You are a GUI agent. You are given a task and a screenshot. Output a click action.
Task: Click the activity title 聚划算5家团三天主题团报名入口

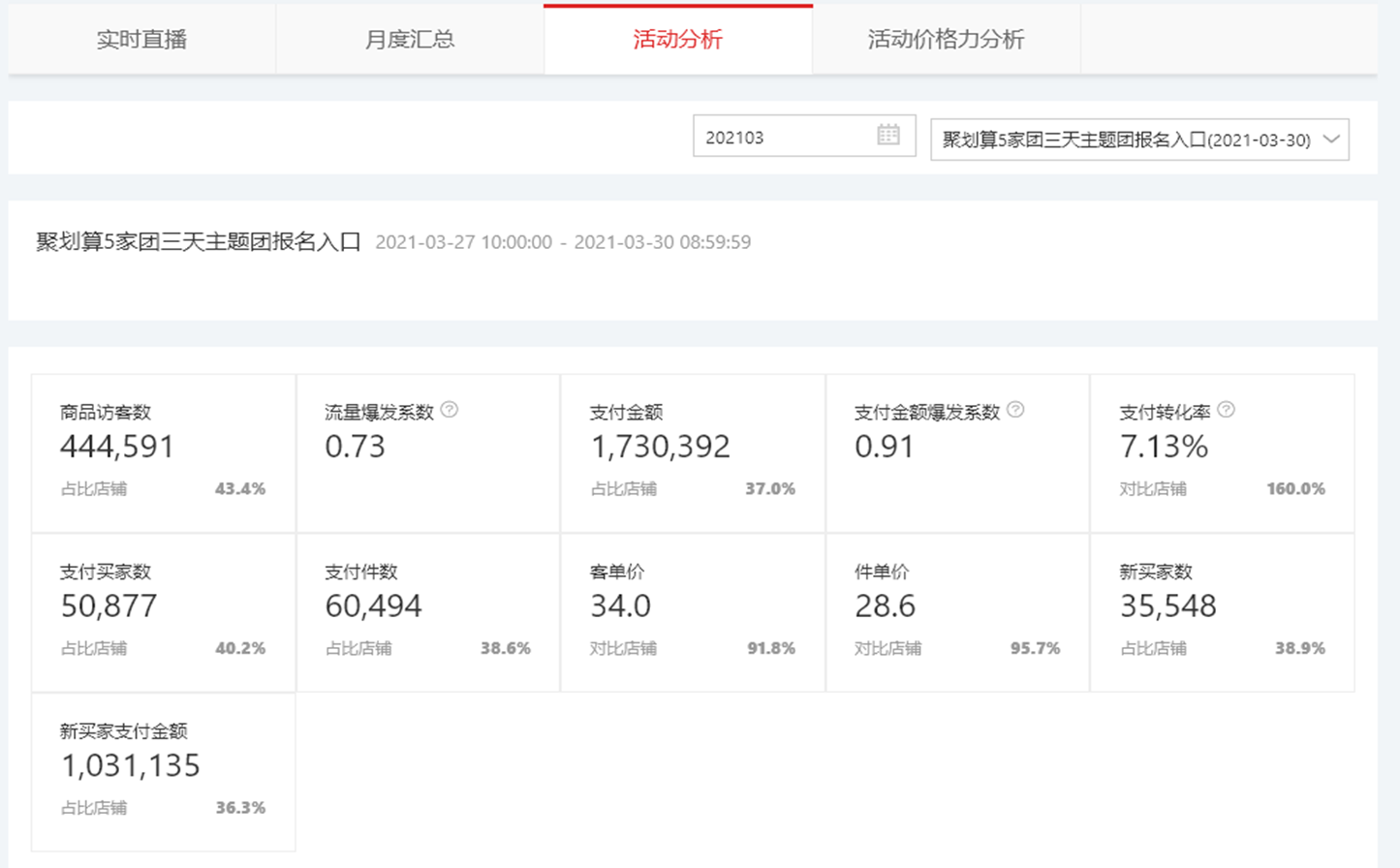(199, 242)
